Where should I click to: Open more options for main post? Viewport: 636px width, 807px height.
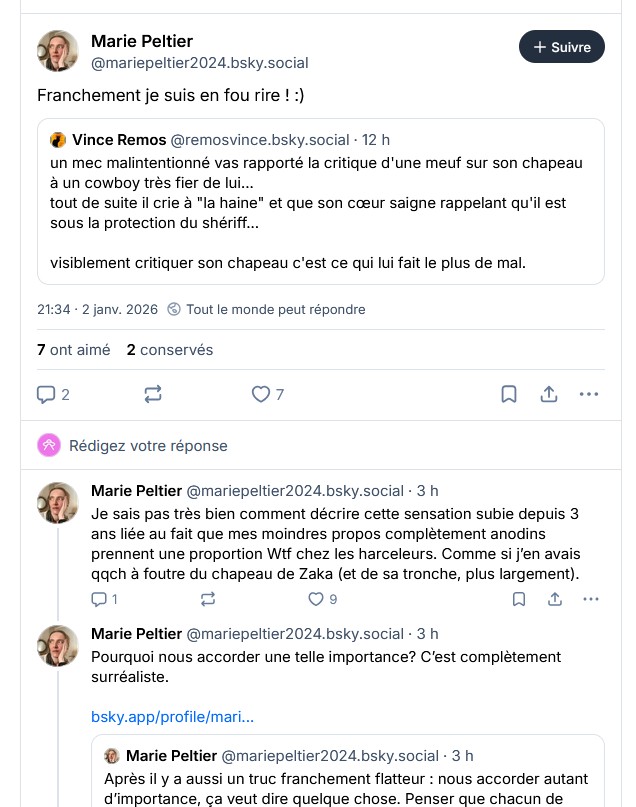[590, 395]
